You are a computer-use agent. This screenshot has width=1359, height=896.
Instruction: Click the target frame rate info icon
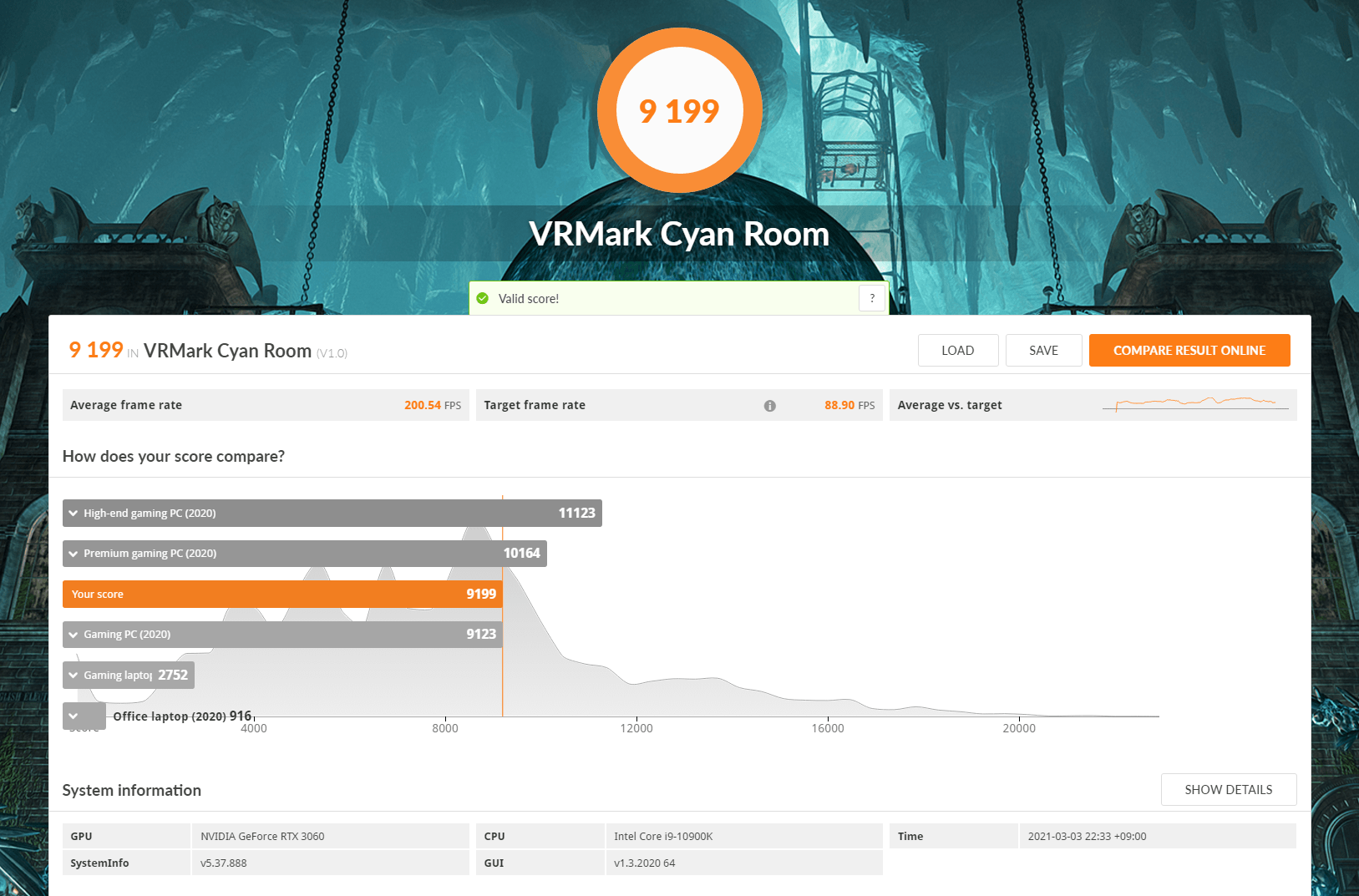click(x=769, y=406)
